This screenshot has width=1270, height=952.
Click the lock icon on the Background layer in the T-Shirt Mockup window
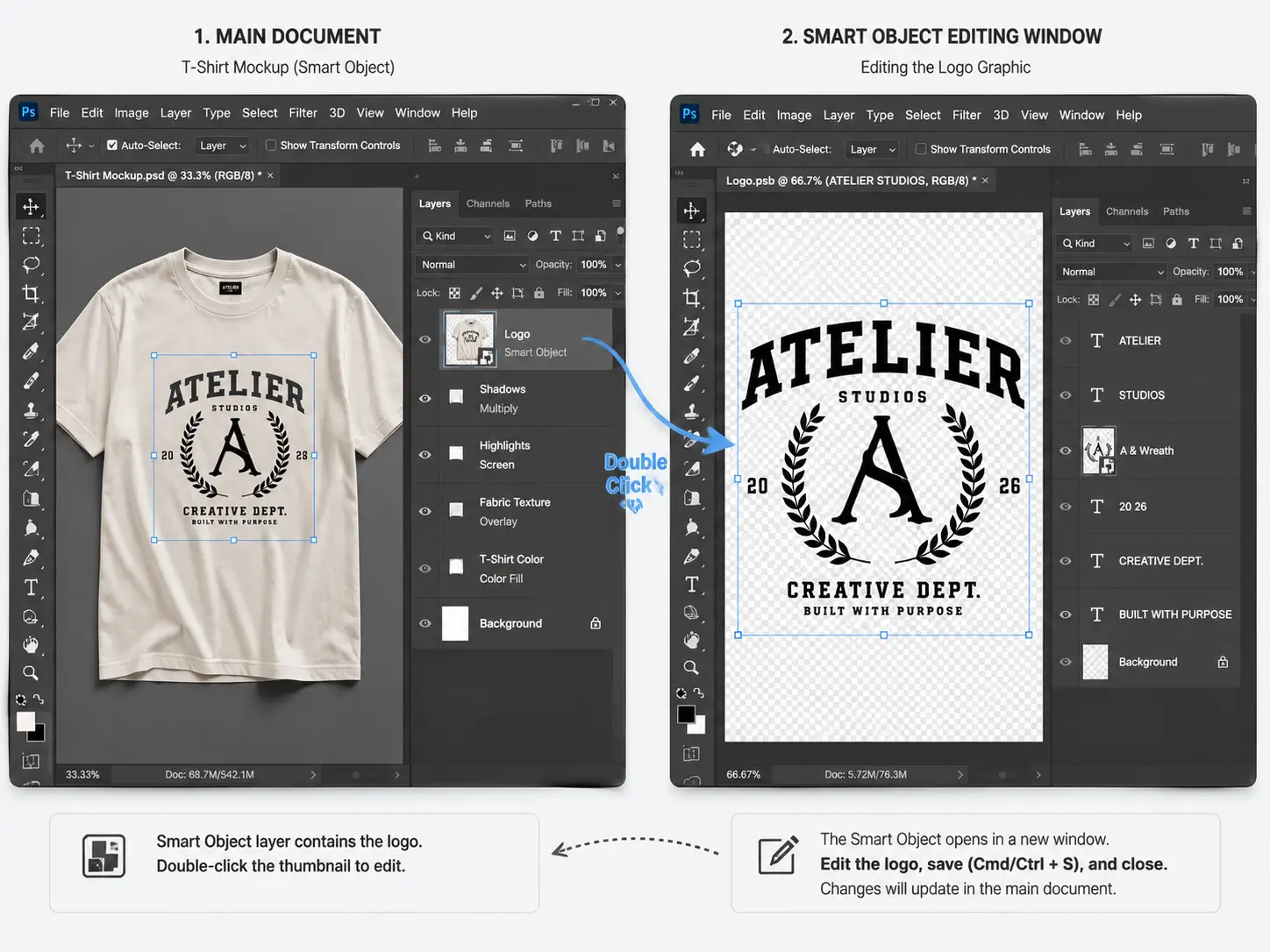pos(596,623)
